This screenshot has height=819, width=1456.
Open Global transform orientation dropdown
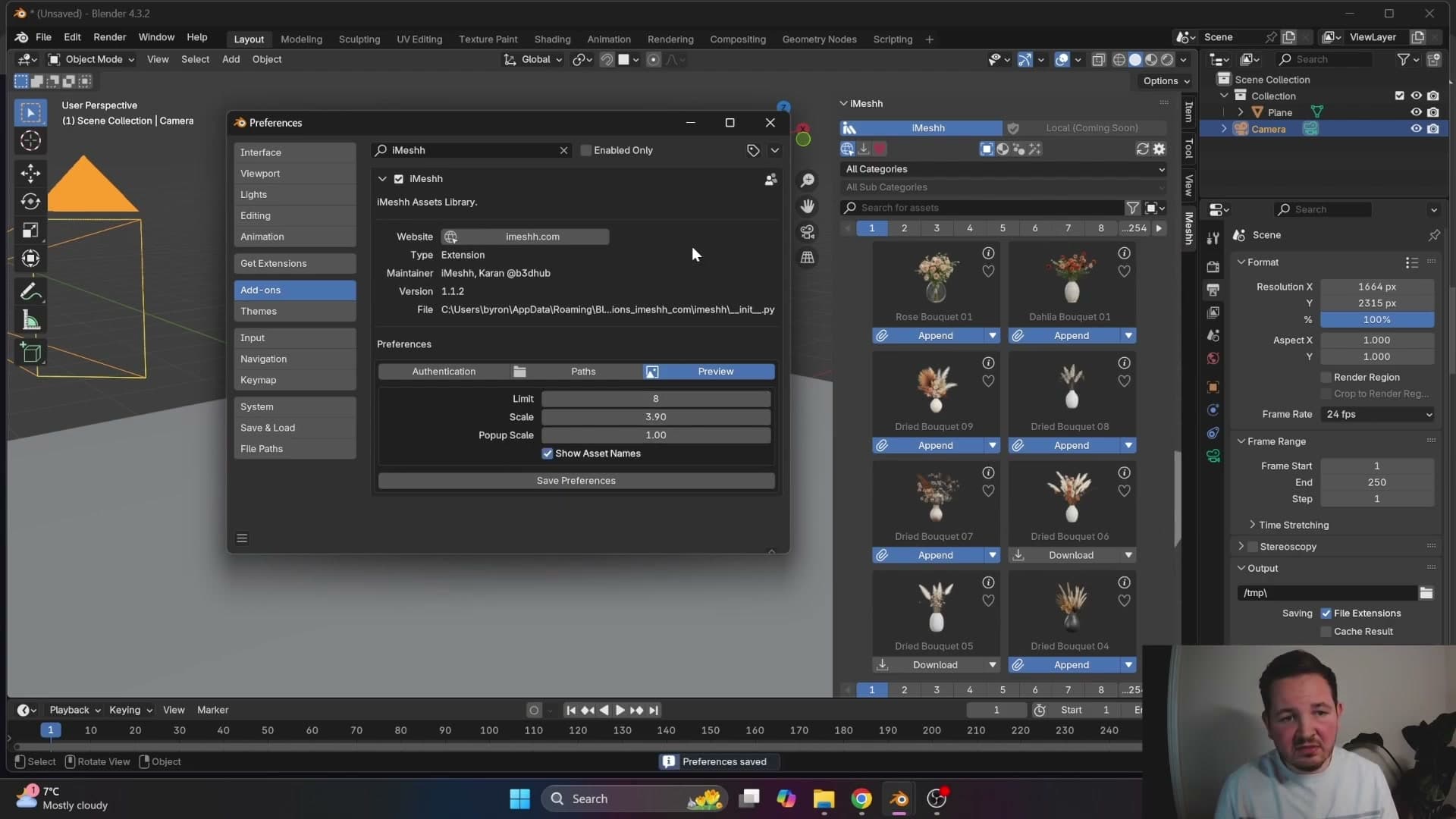coord(535,59)
